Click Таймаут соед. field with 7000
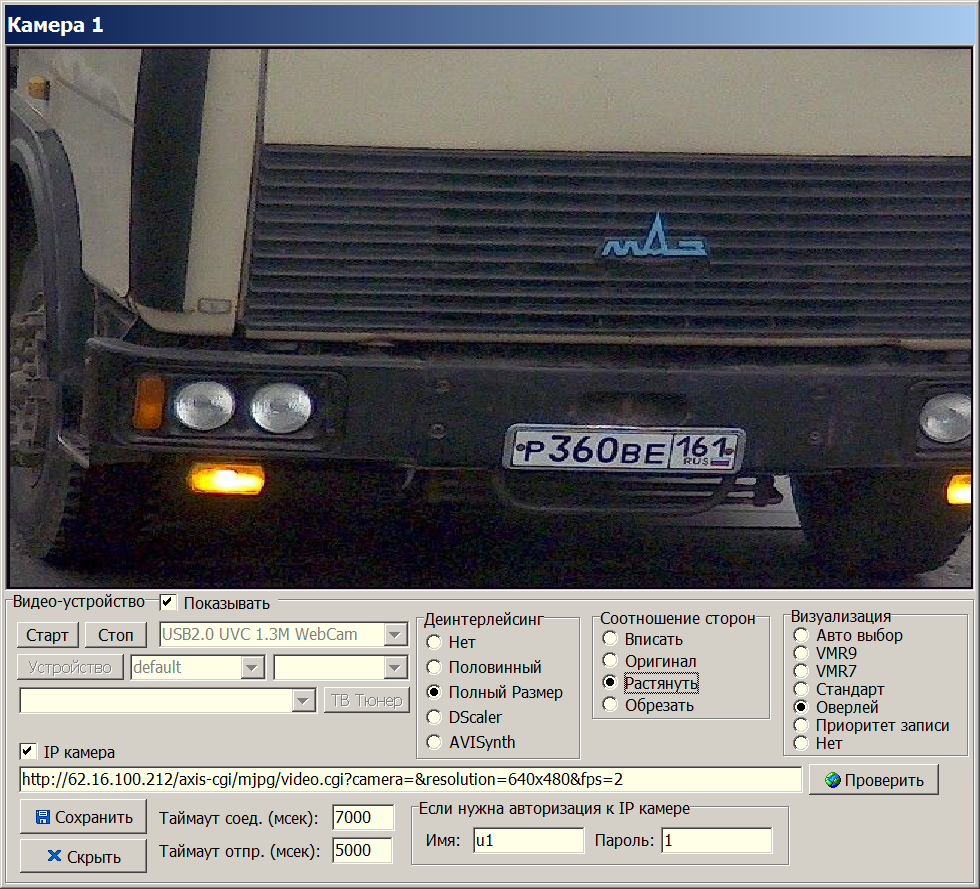The width and height of the screenshot is (980, 889). 362,817
